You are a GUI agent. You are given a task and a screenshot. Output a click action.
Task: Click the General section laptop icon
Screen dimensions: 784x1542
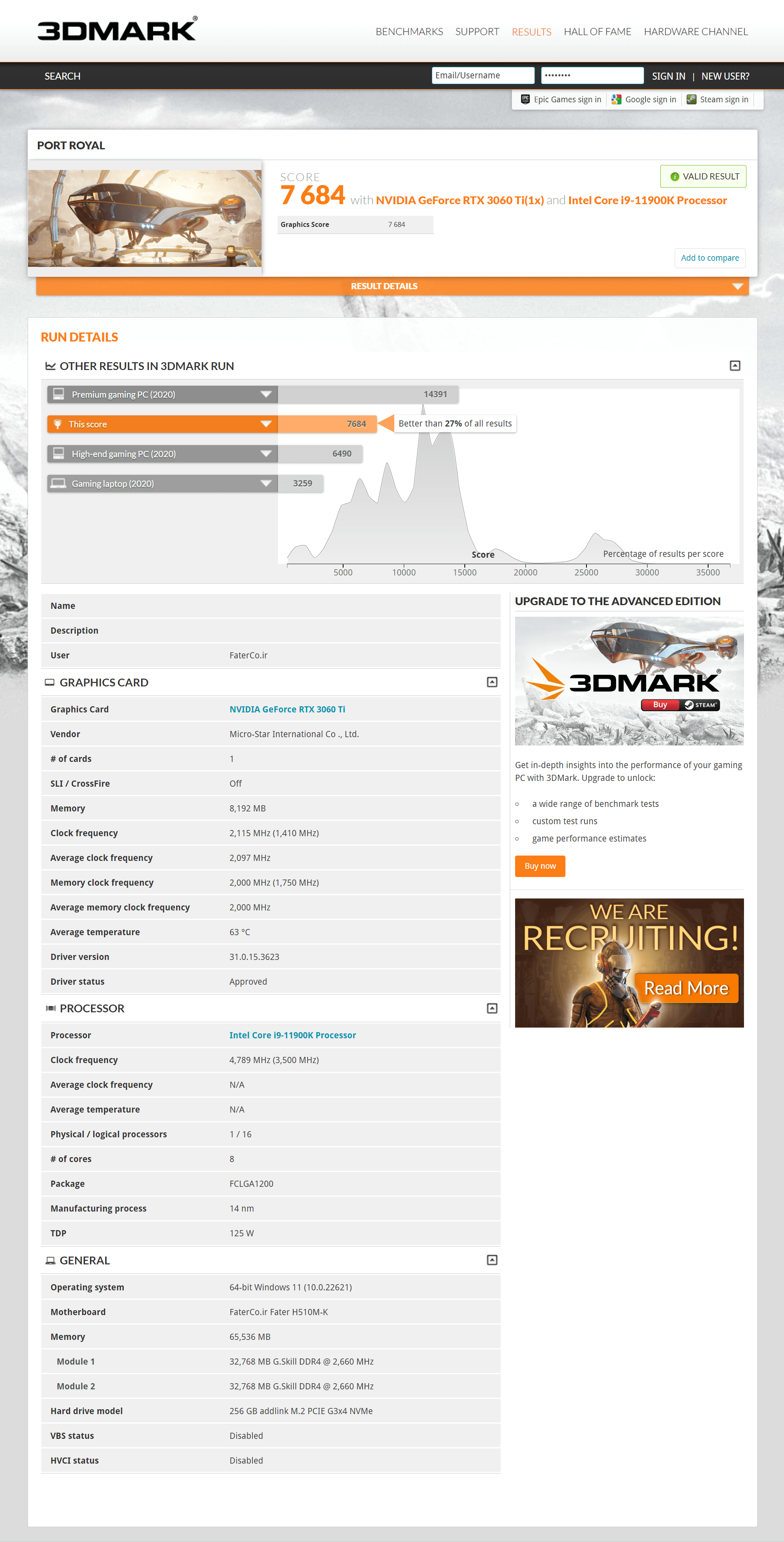(x=50, y=1261)
